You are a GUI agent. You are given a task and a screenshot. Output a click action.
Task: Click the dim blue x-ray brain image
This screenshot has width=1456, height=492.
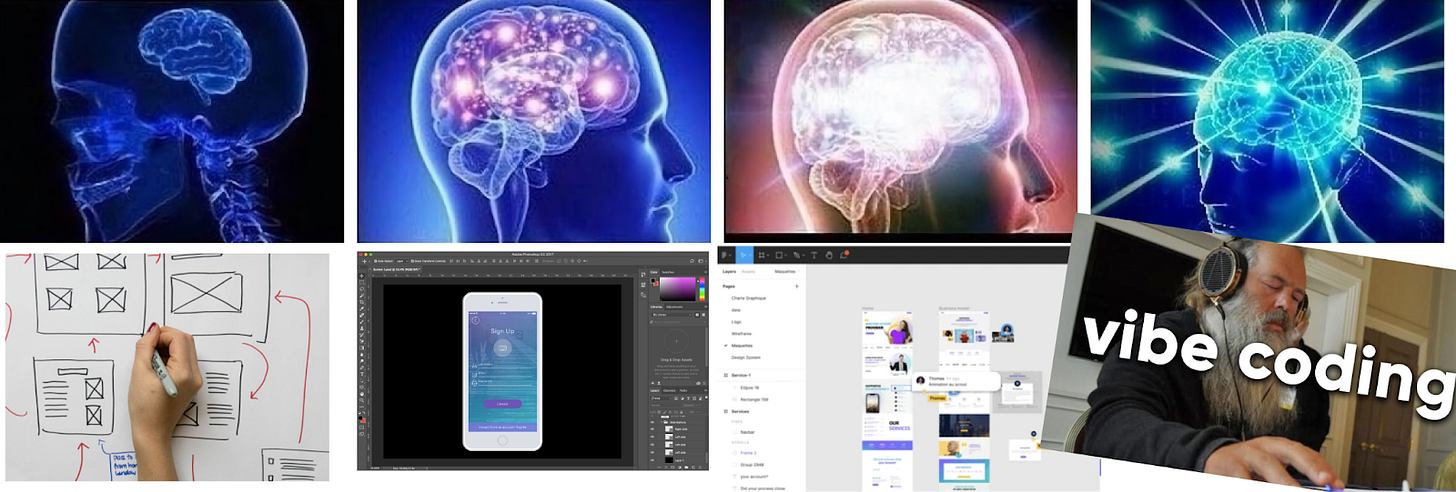click(x=172, y=120)
